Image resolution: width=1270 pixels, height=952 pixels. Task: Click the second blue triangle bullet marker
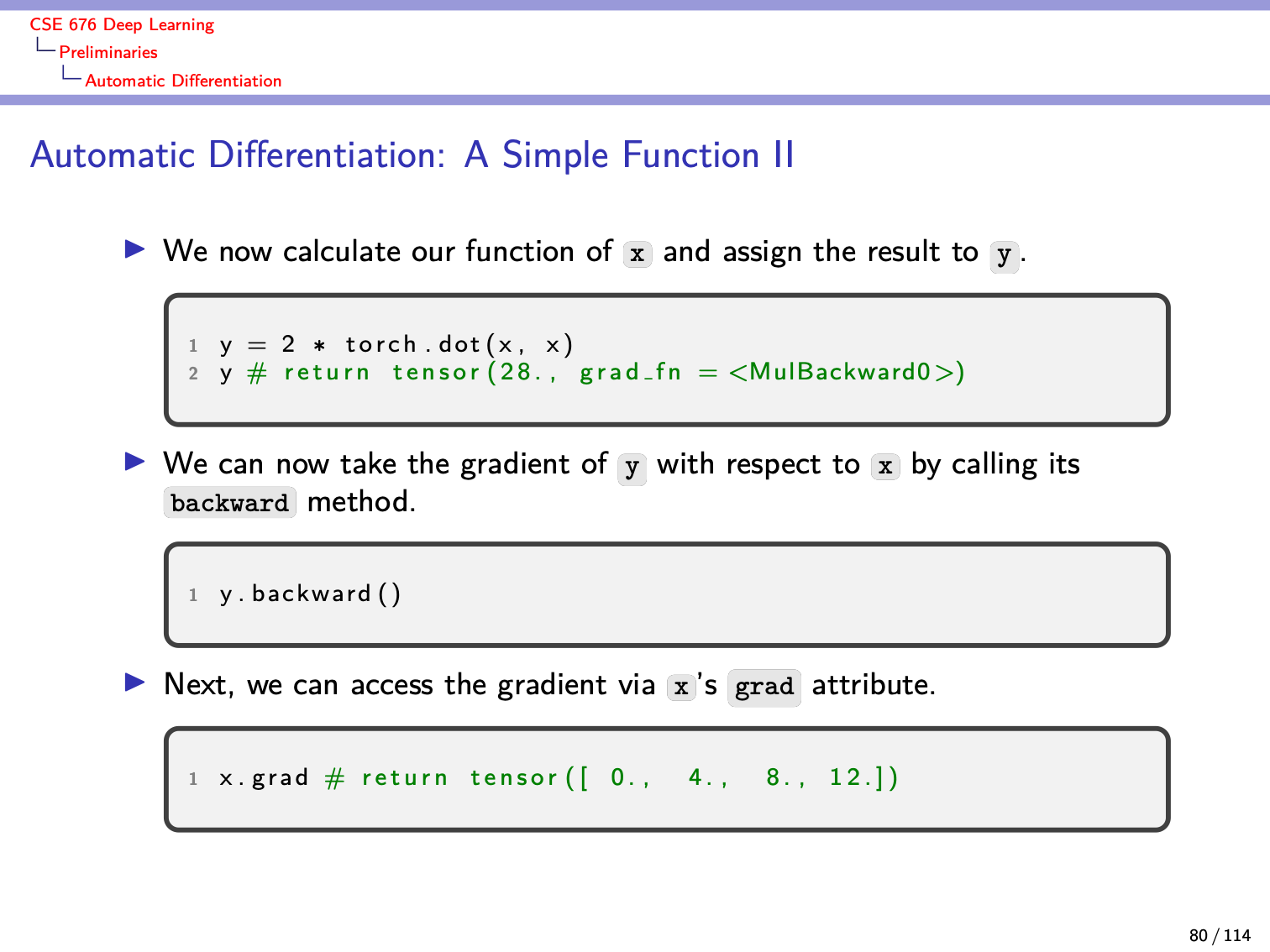(135, 462)
